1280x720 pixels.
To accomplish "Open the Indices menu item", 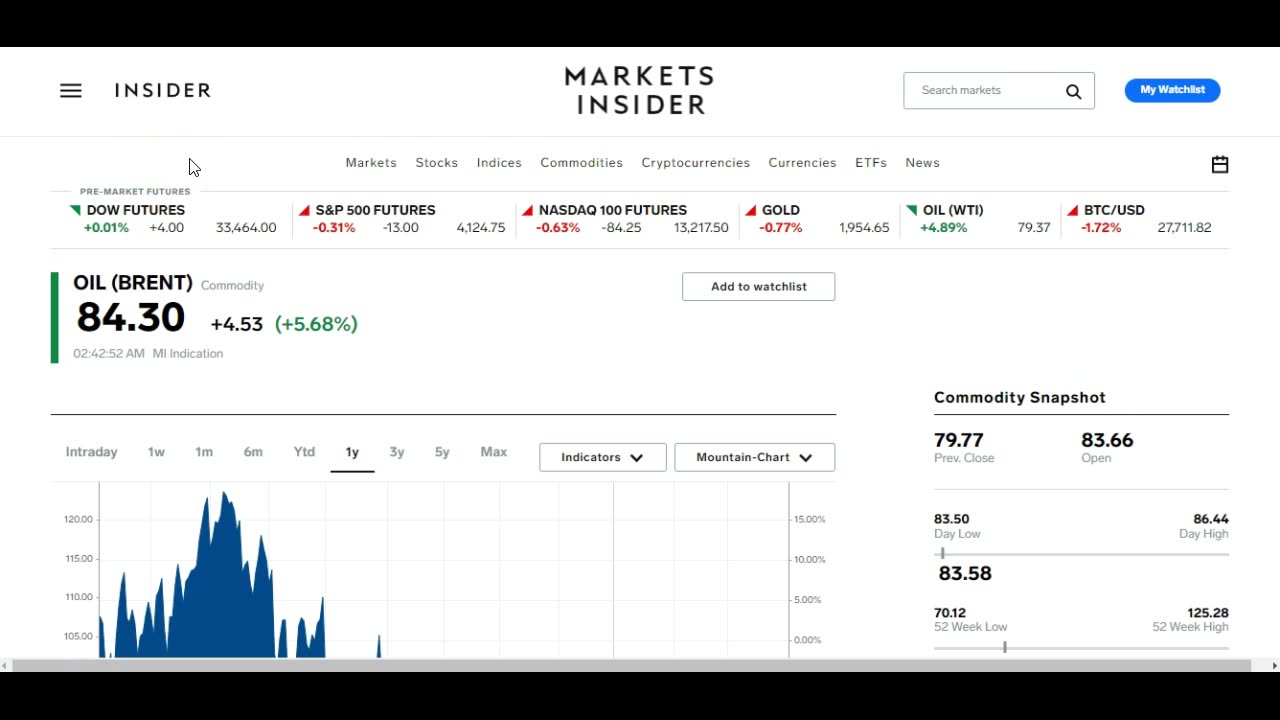I will tap(499, 163).
